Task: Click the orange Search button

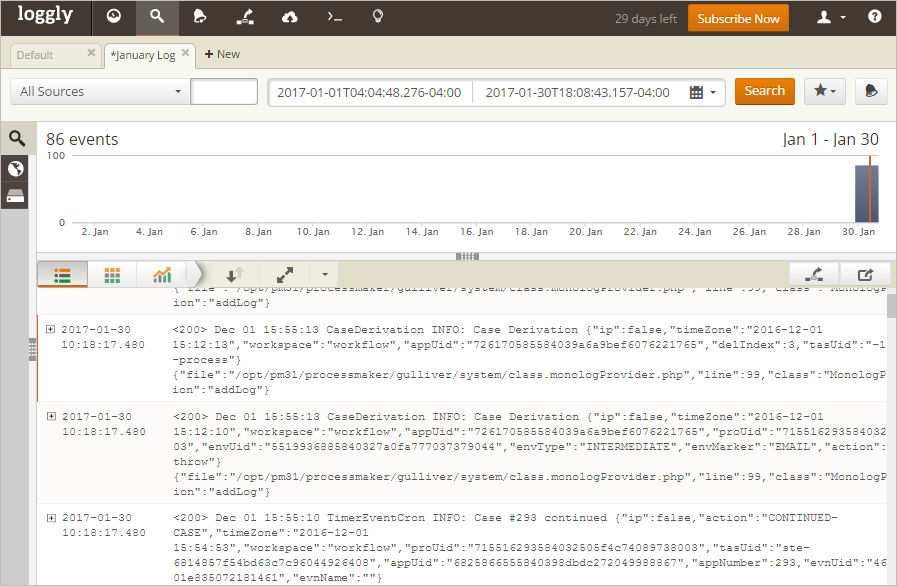Action: [764, 91]
